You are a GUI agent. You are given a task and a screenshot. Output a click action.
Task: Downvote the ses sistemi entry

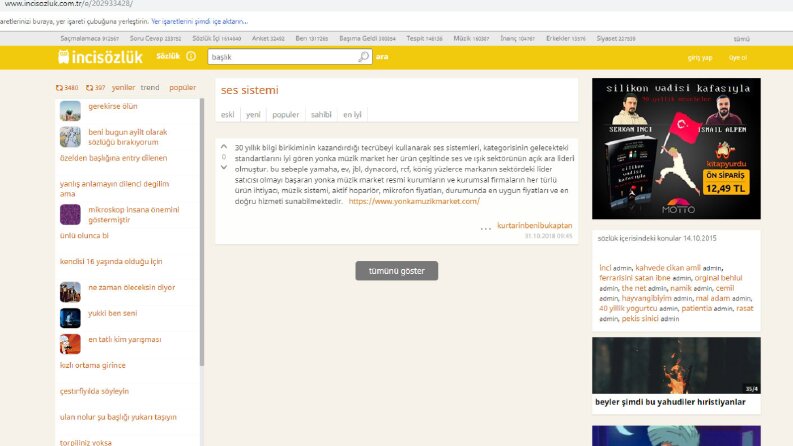click(x=224, y=167)
